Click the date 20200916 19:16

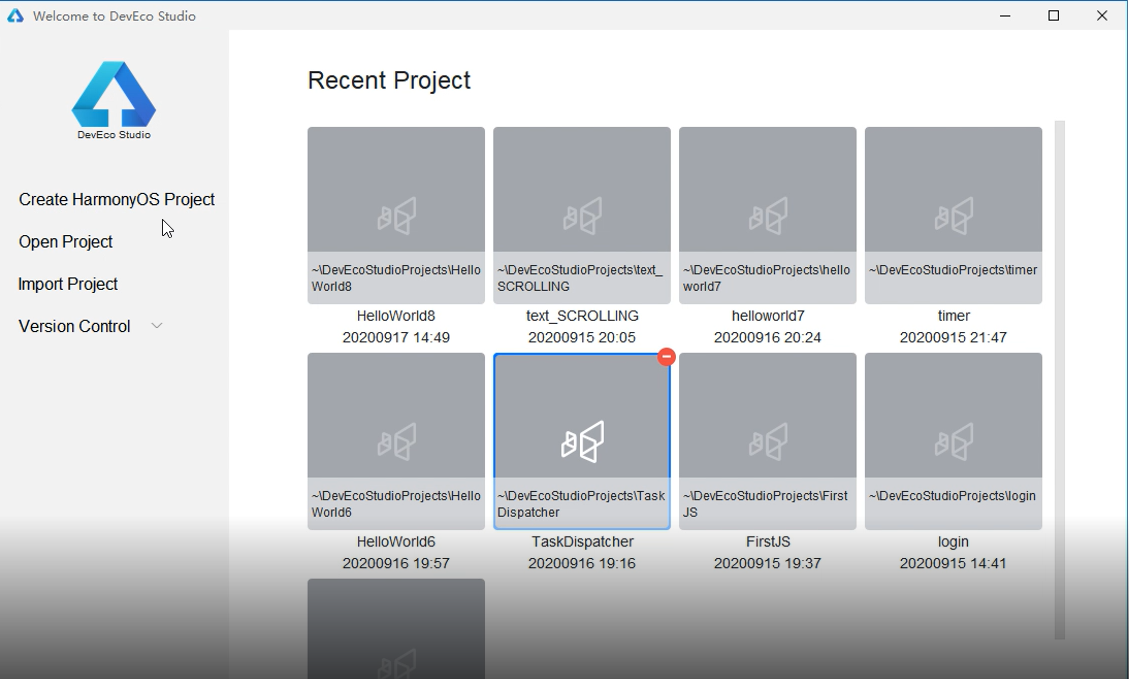pos(582,564)
